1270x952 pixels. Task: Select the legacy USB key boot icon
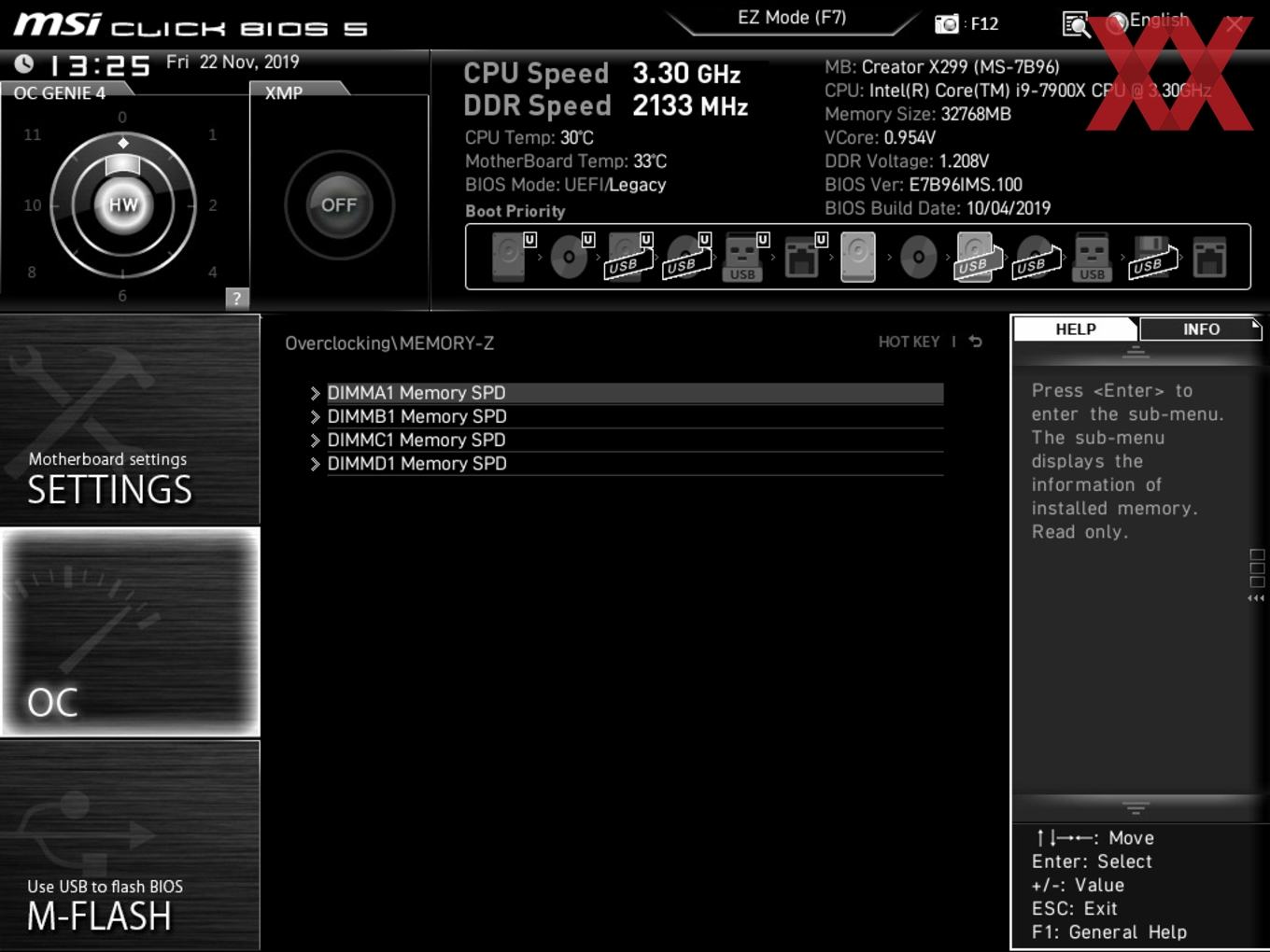click(x=1092, y=257)
